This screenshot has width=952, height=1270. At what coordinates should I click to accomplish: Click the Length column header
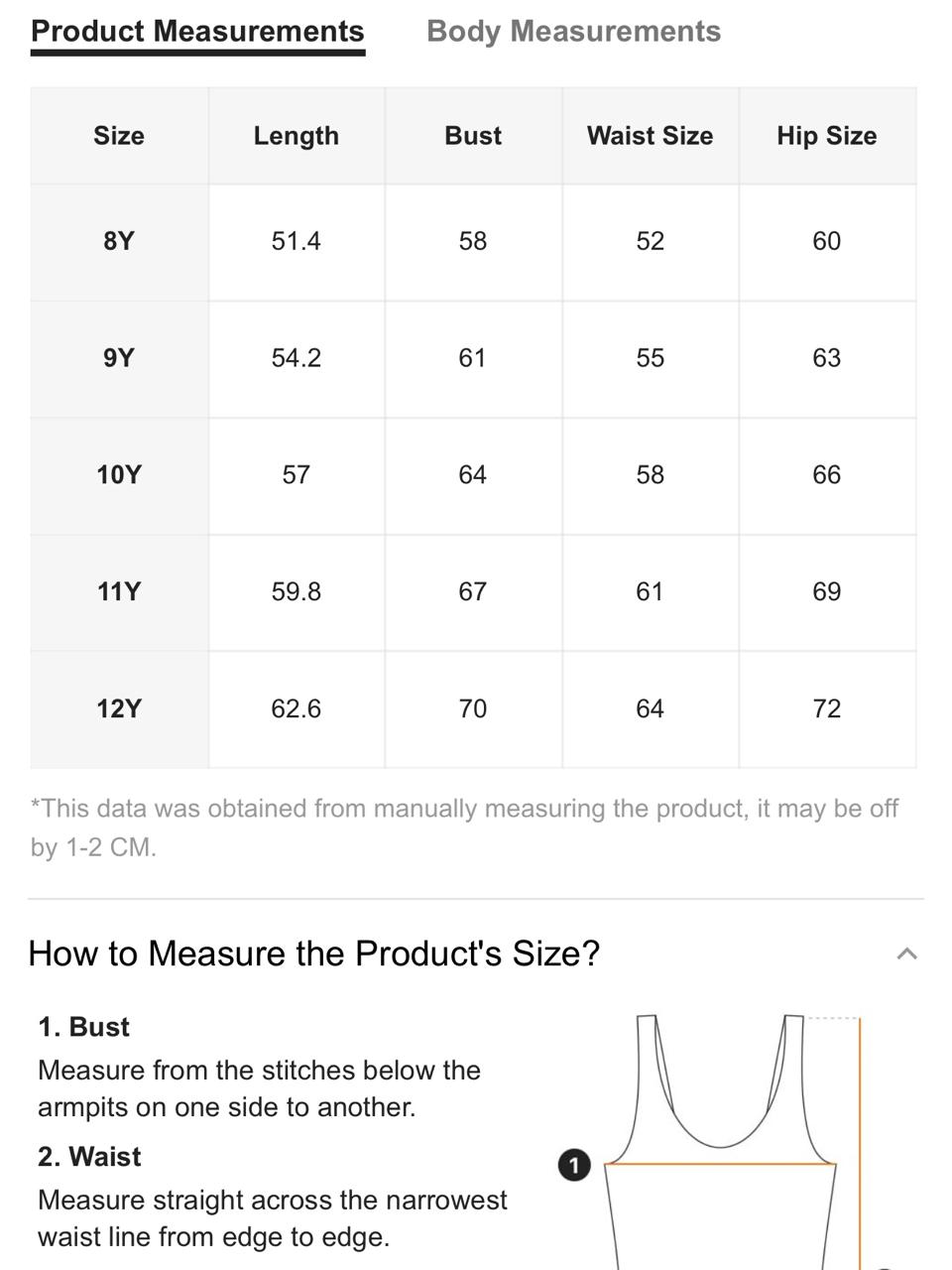(x=297, y=136)
